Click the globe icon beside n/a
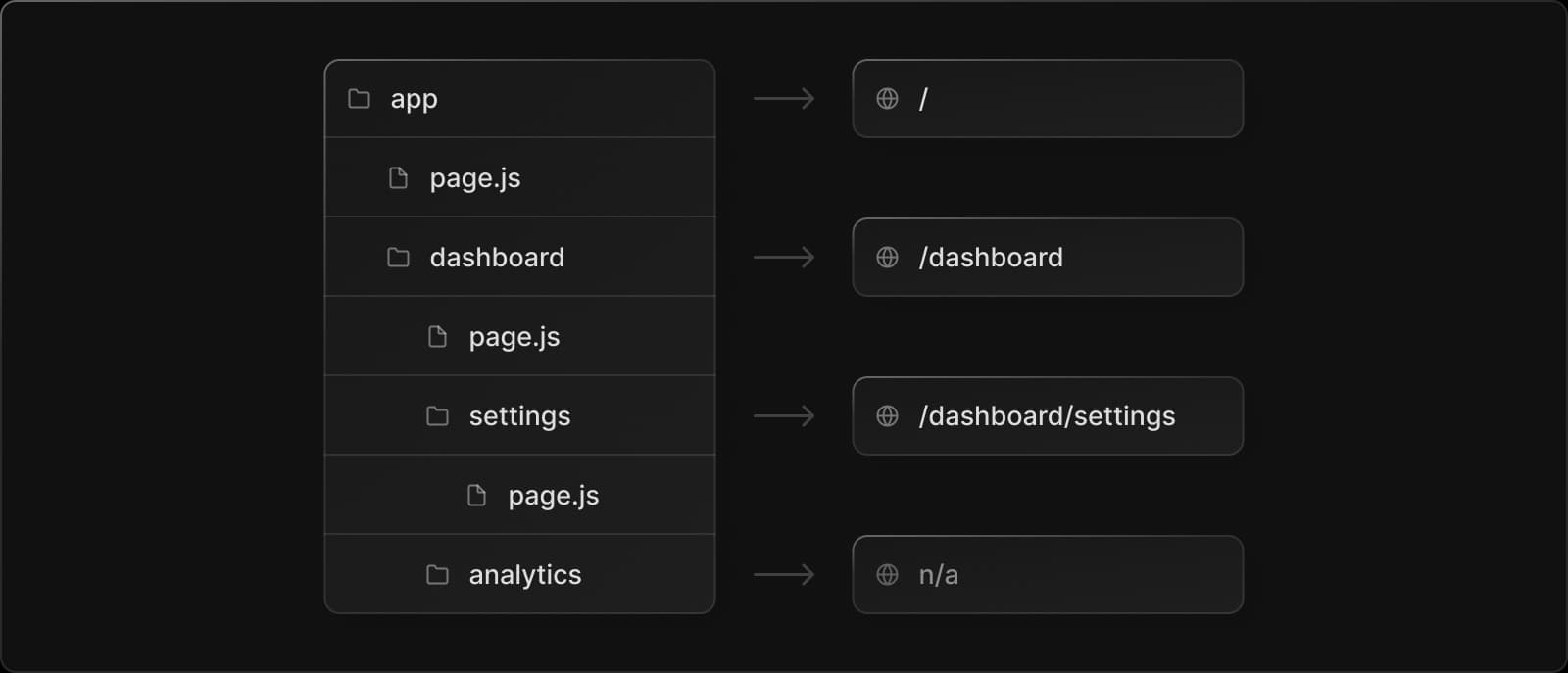 pyautogui.click(x=887, y=575)
